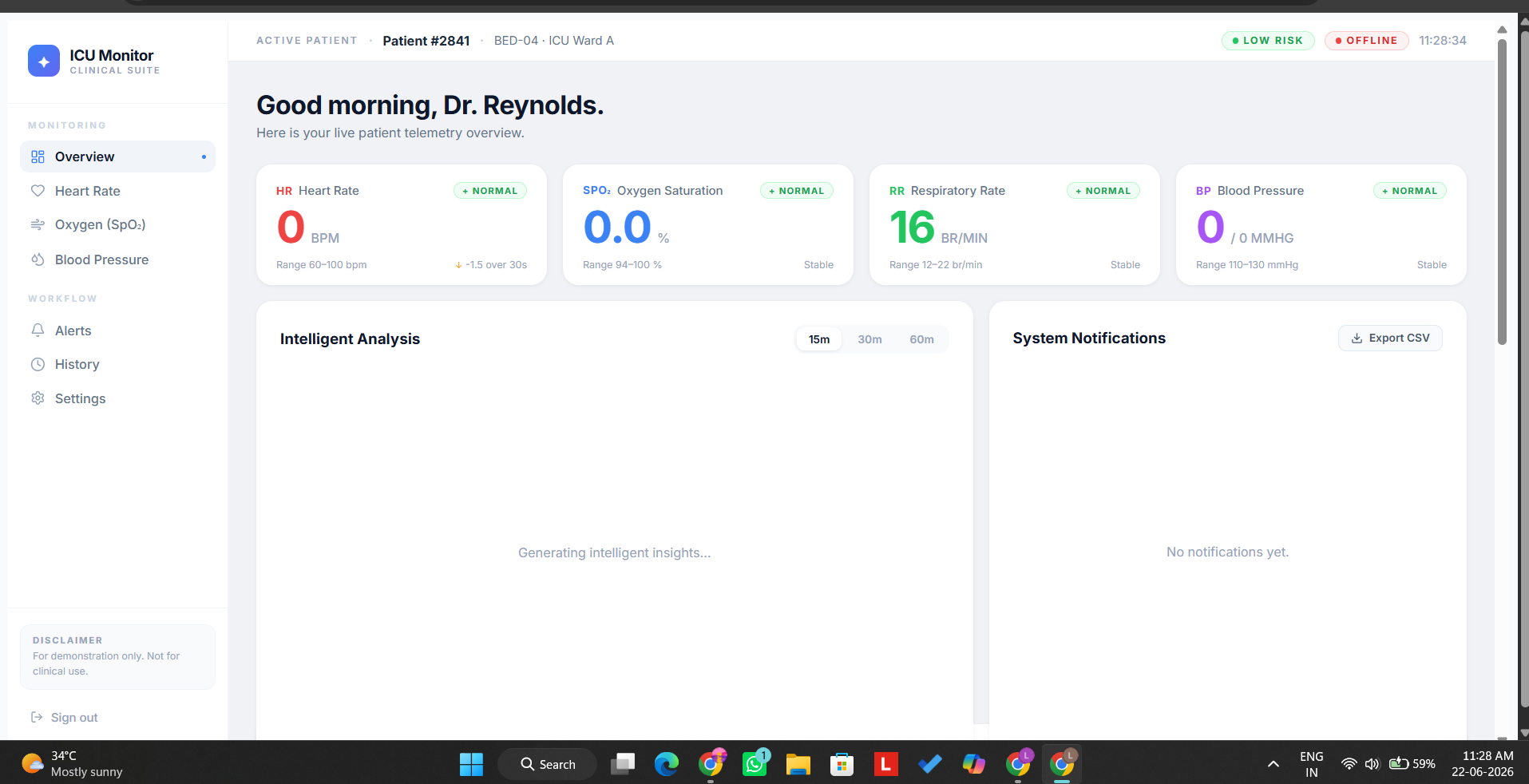The image size is (1529, 784).
Task: Click the scrollbar up arrow
Action: coord(1502,30)
